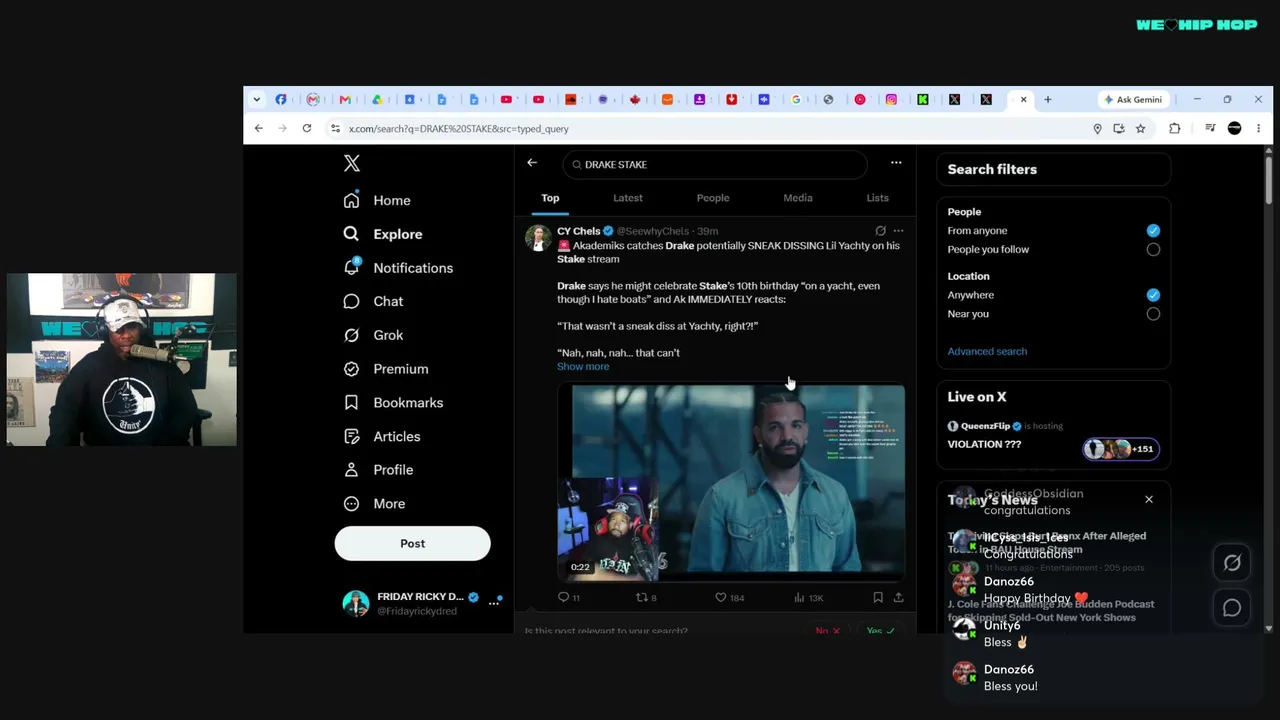Open the Advanced search link

tap(987, 351)
